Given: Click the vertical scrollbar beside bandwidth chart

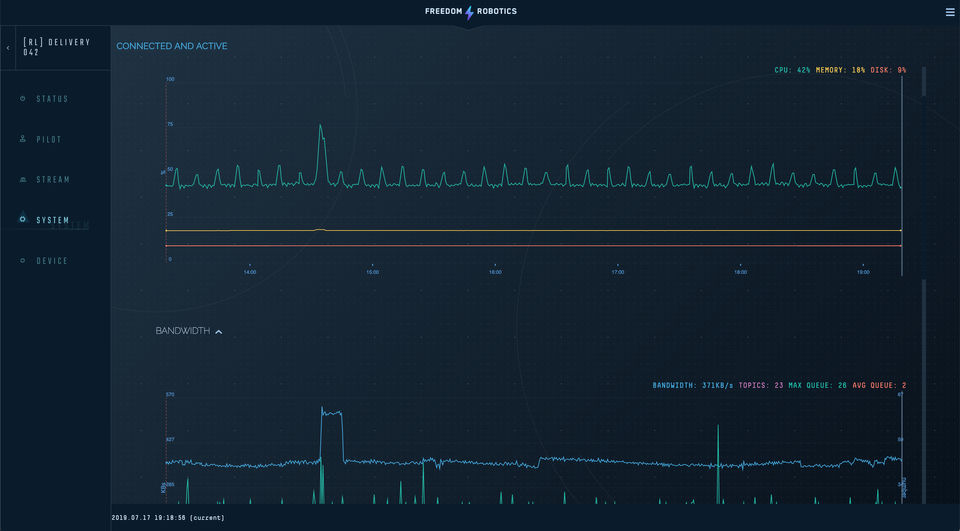Looking at the screenshot, I should pos(924,392).
